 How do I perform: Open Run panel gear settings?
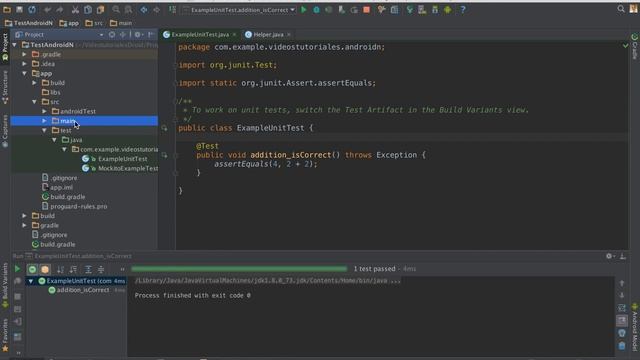click(609, 256)
